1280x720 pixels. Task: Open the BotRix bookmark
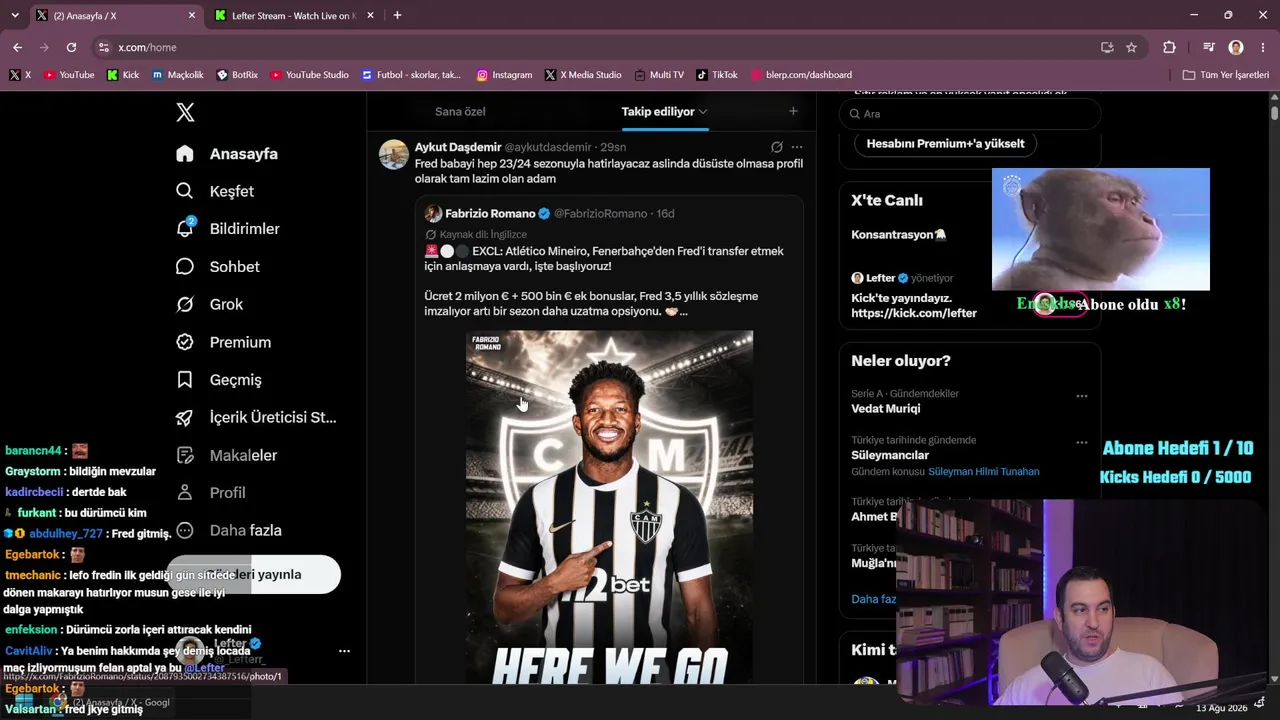tap(237, 75)
